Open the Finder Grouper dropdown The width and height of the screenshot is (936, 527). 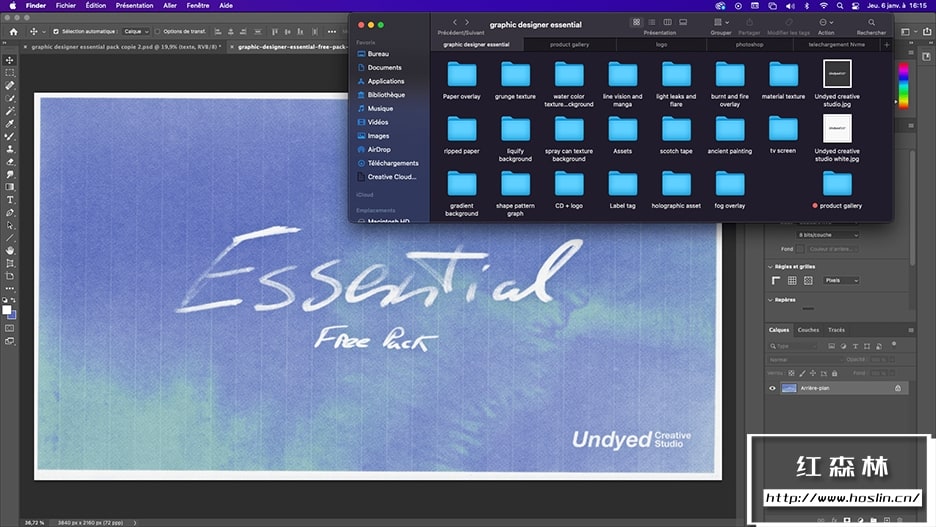tap(721, 22)
